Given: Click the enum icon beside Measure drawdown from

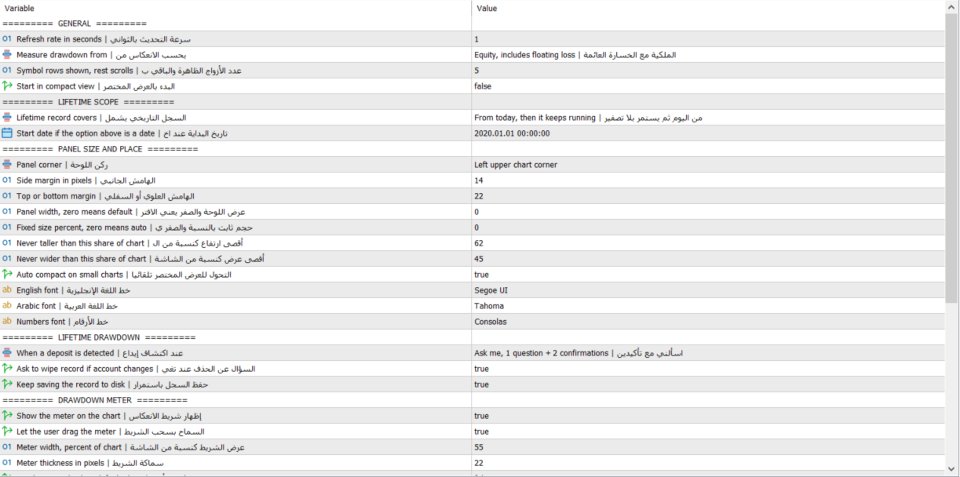Looking at the screenshot, I should [x=7, y=54].
